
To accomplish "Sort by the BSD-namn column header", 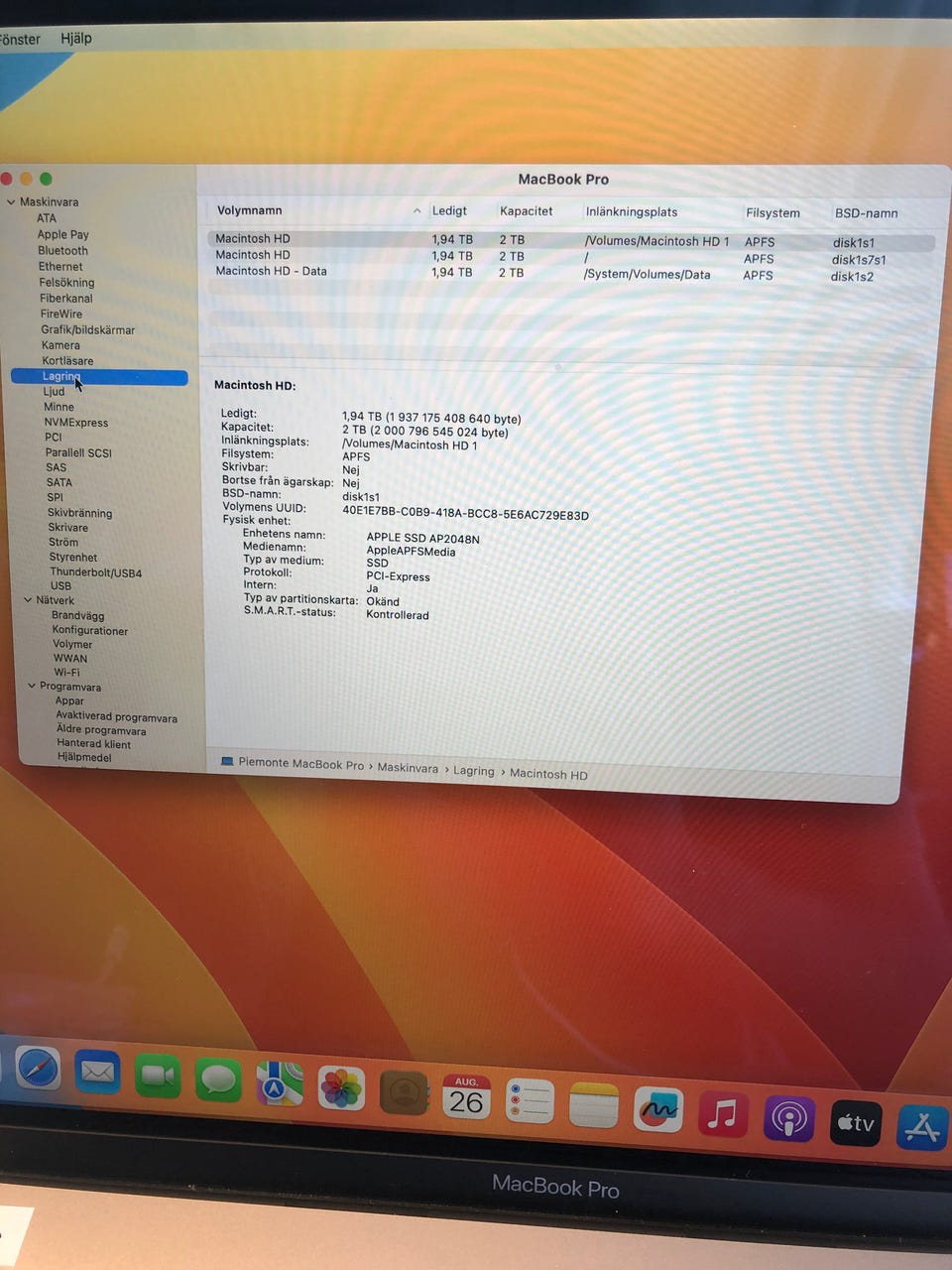I will coord(866,213).
